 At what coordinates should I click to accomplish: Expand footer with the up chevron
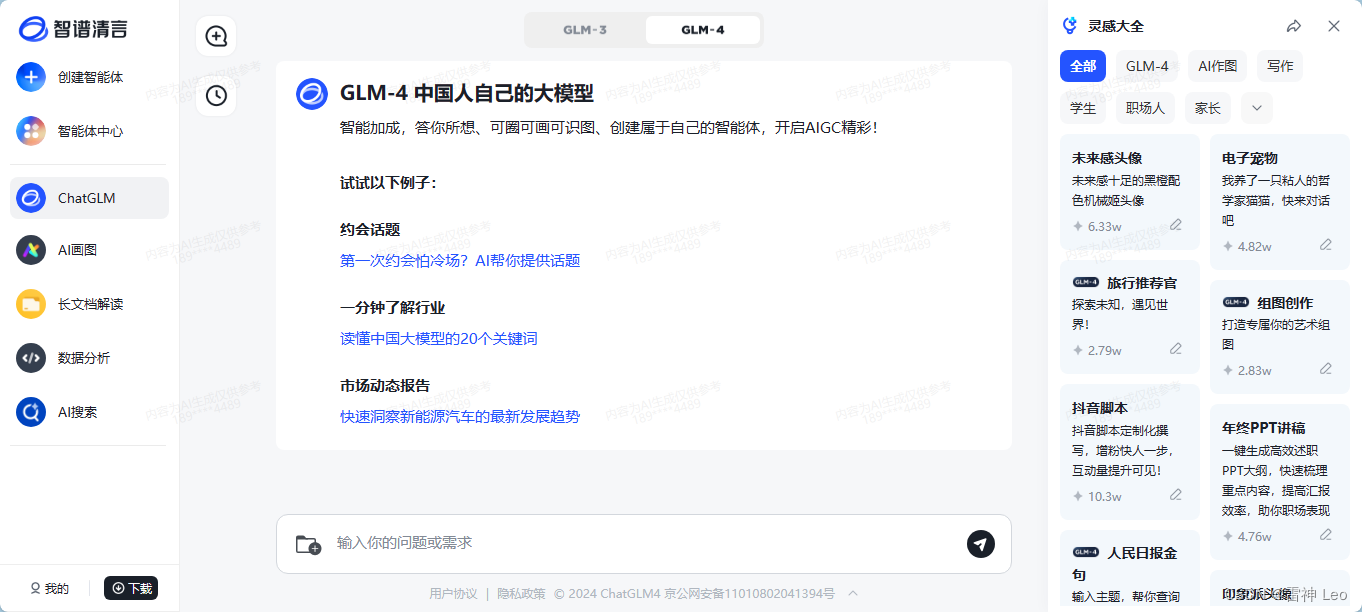click(x=852, y=593)
